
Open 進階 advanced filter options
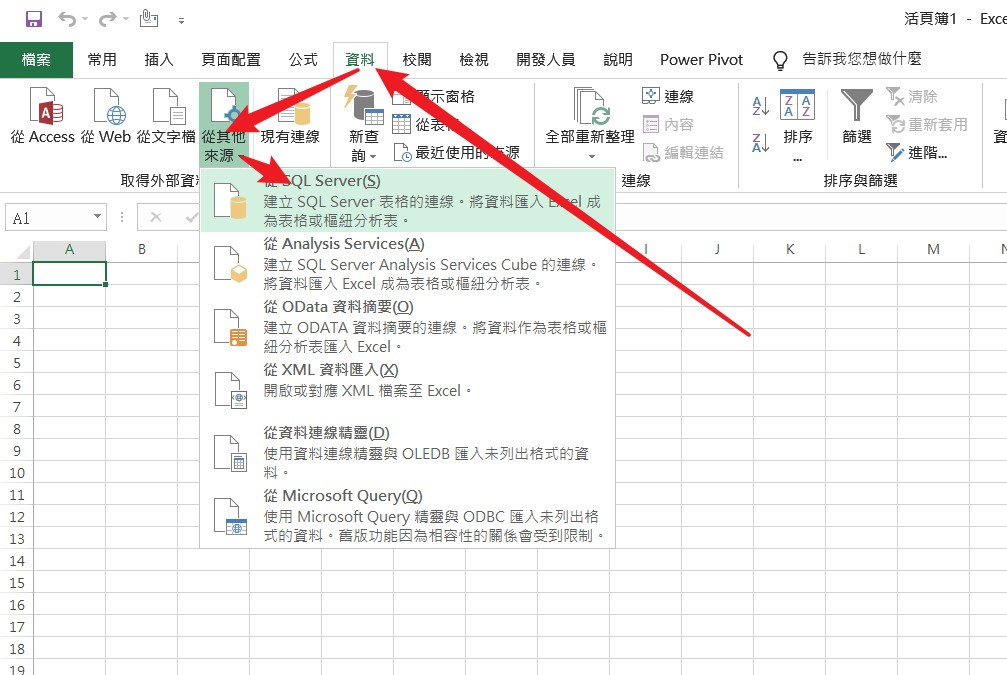[916, 153]
